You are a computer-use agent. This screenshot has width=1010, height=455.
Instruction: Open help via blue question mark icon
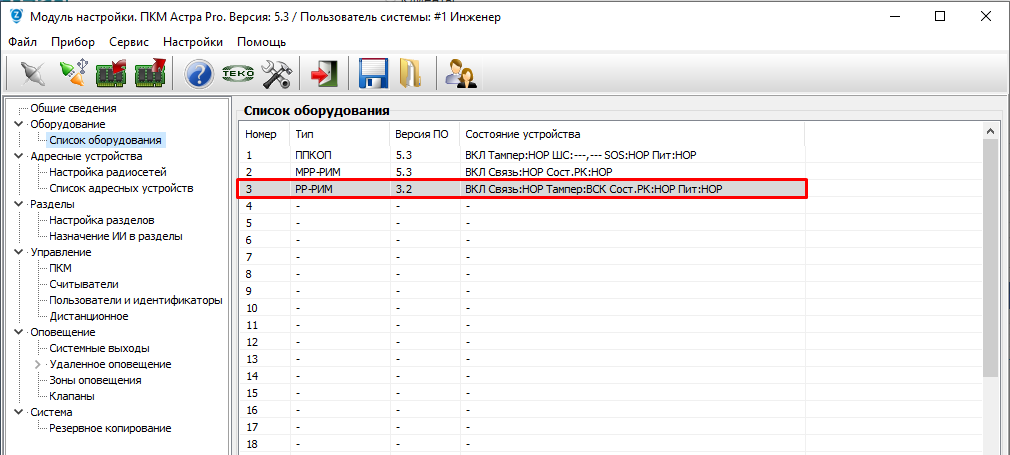click(x=200, y=75)
